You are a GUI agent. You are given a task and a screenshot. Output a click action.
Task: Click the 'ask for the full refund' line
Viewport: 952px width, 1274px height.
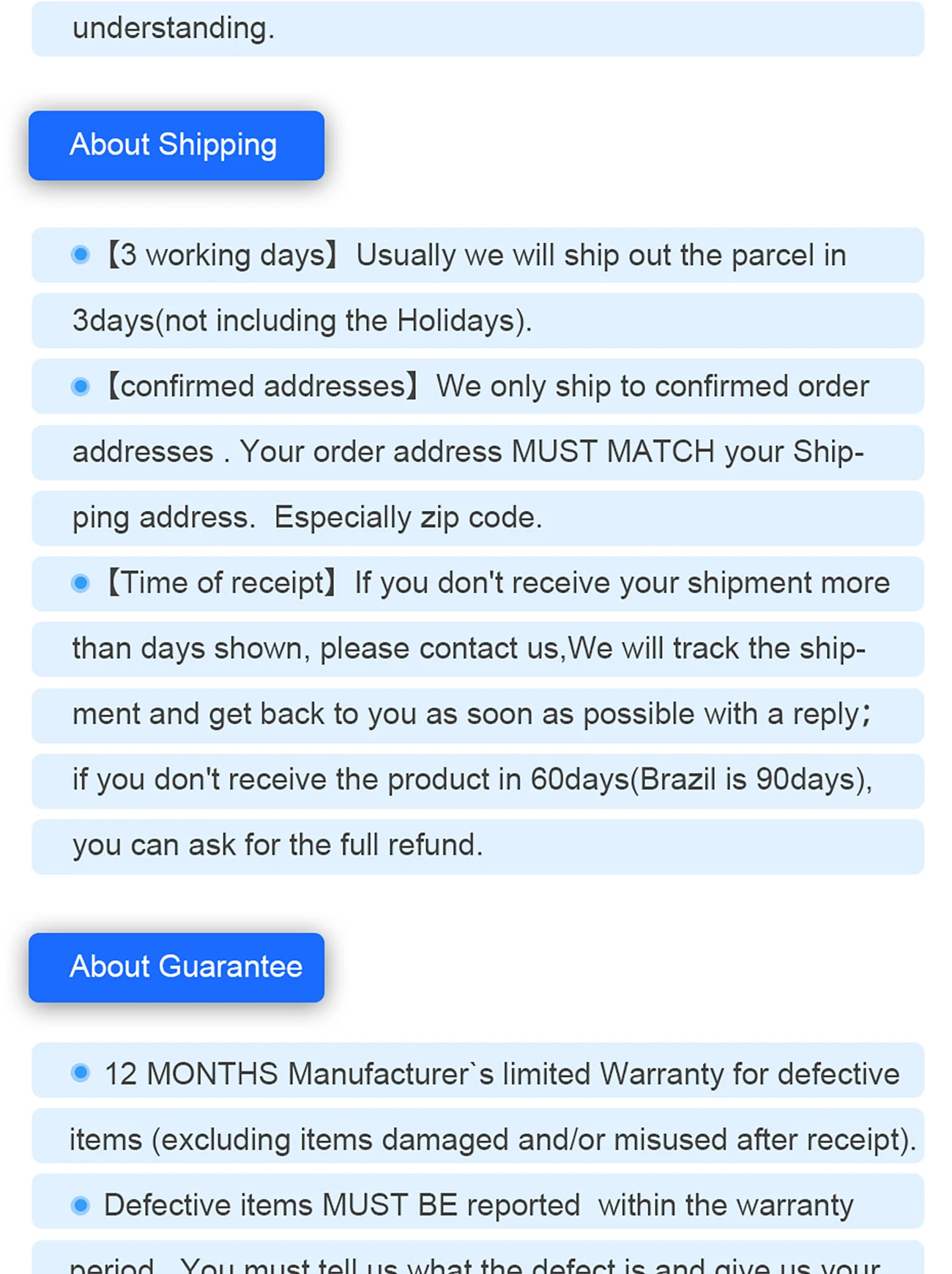click(x=278, y=845)
